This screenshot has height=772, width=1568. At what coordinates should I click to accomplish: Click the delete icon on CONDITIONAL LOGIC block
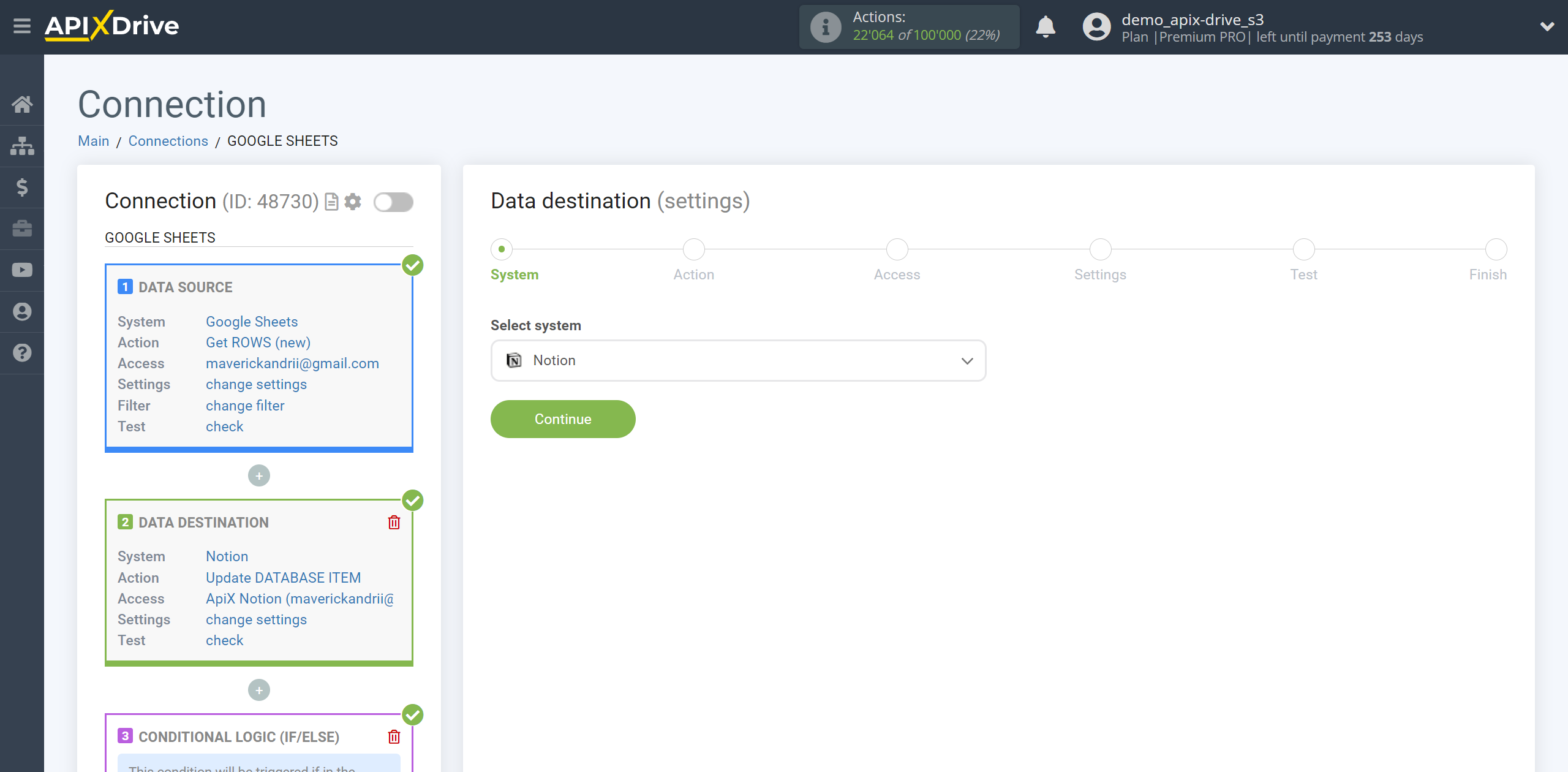[x=396, y=736]
